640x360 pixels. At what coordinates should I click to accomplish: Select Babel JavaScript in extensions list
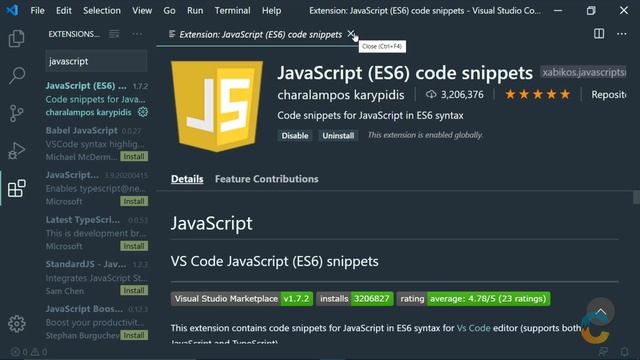point(96,143)
